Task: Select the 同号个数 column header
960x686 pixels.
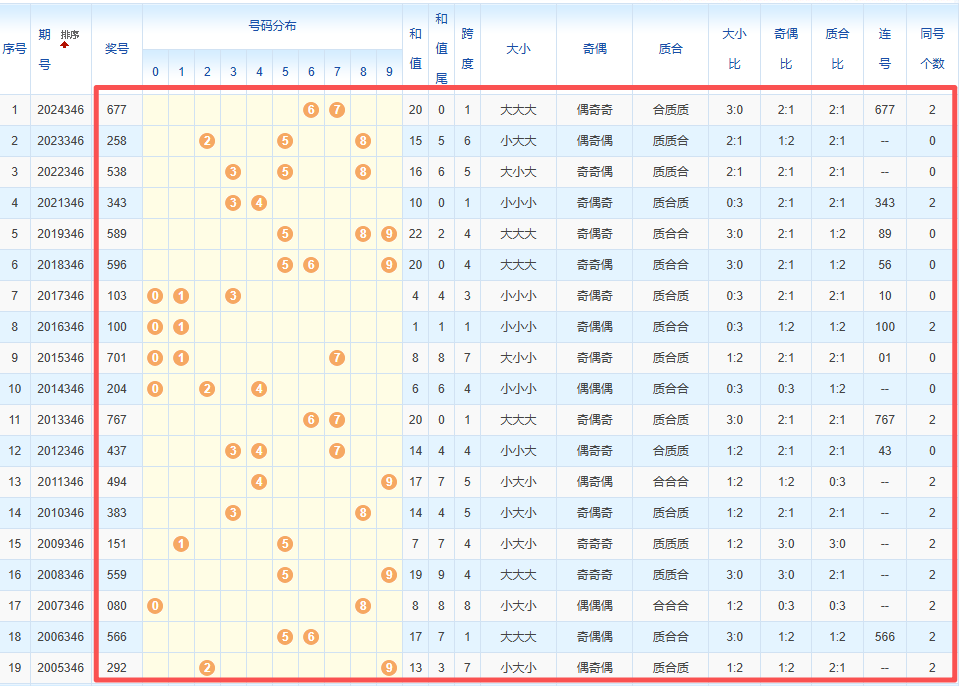Action: click(932, 48)
